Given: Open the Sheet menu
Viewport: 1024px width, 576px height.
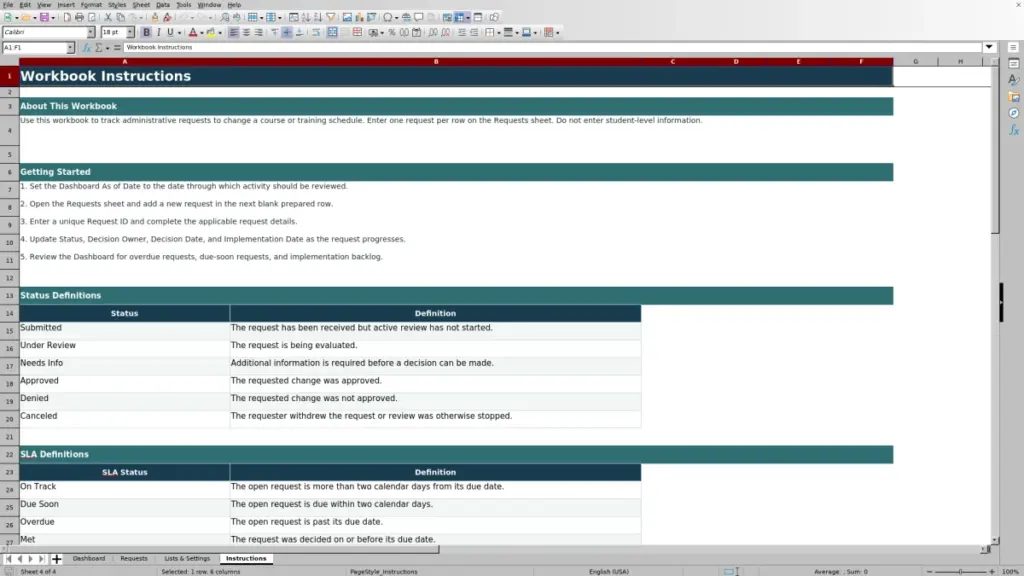Looking at the screenshot, I should point(141,5).
